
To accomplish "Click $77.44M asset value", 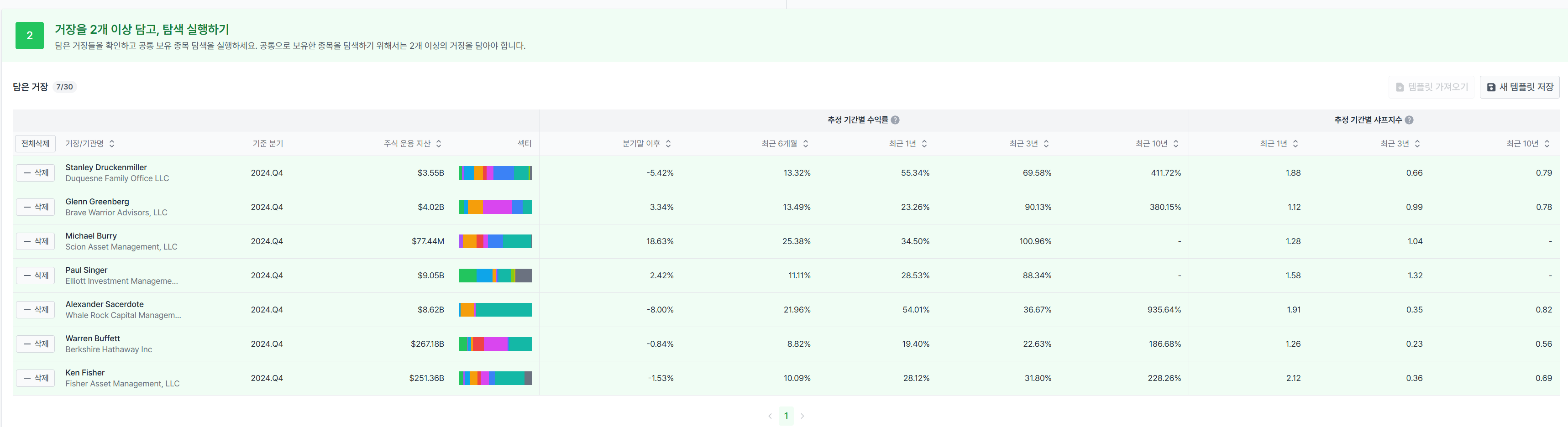I will point(428,241).
